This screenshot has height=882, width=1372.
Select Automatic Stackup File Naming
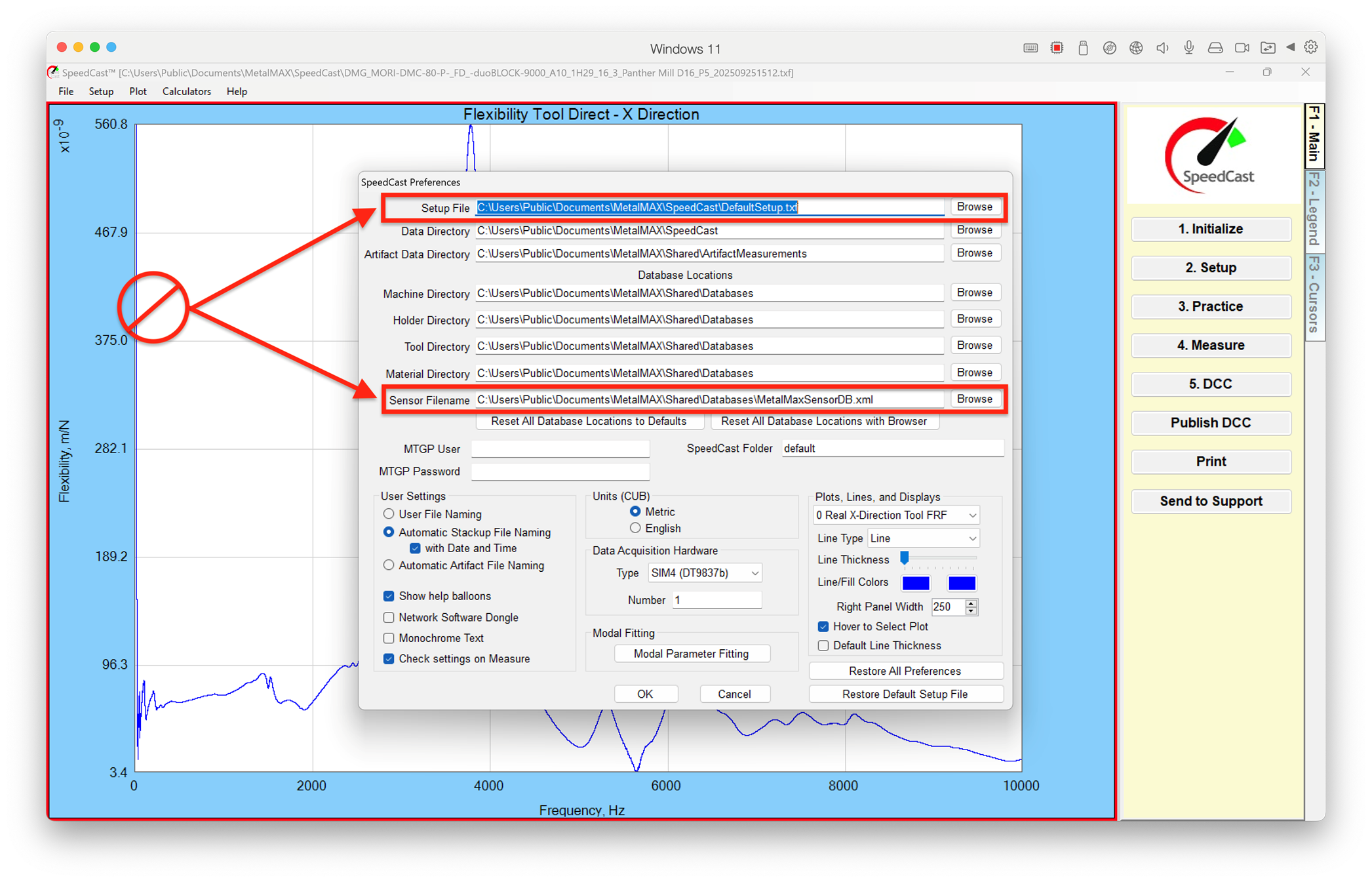tap(389, 532)
